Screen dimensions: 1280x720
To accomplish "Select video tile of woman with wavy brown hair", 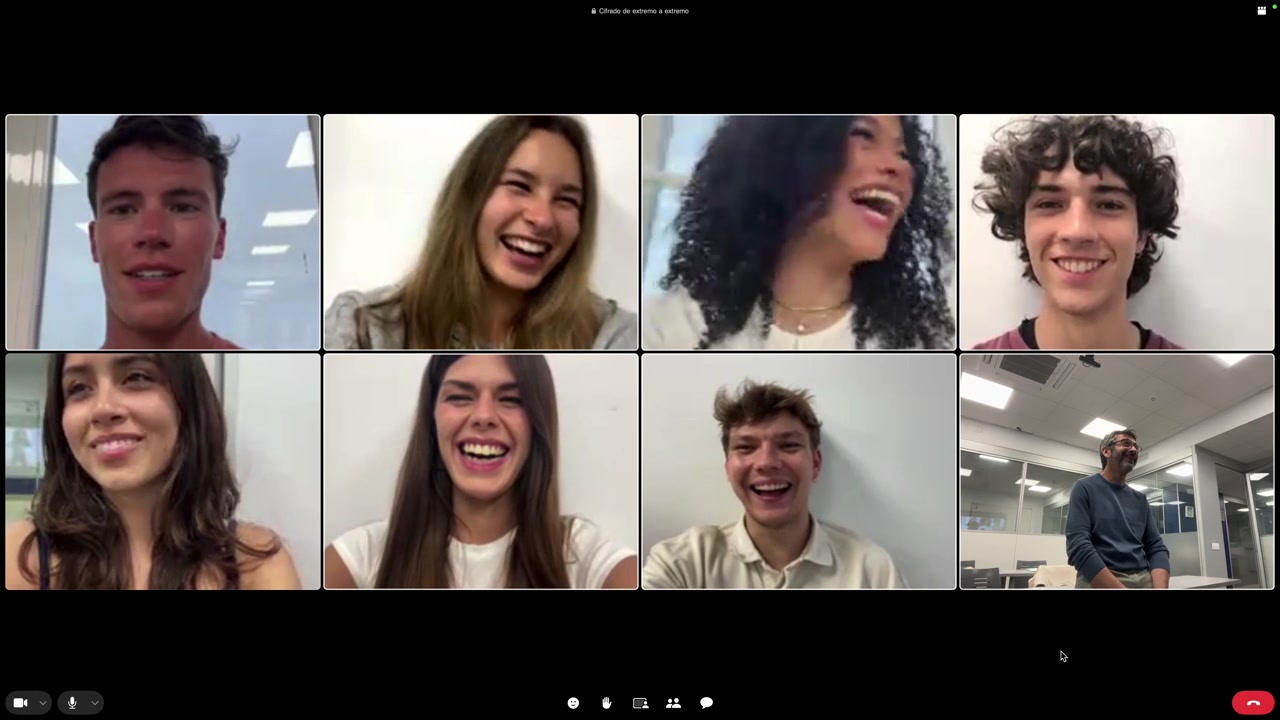I will (x=163, y=471).
